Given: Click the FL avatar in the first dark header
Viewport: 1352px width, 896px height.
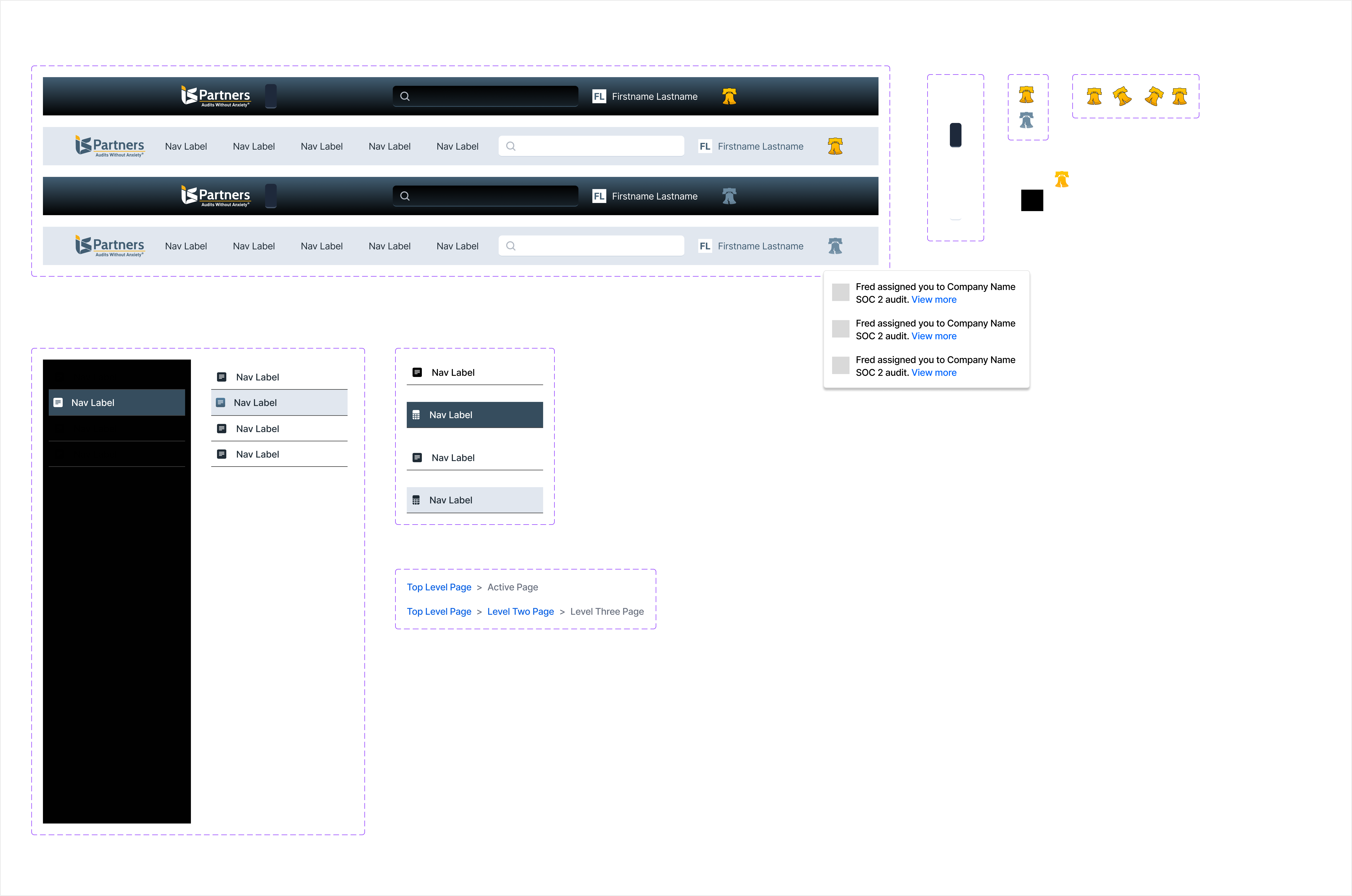Looking at the screenshot, I should [x=599, y=96].
